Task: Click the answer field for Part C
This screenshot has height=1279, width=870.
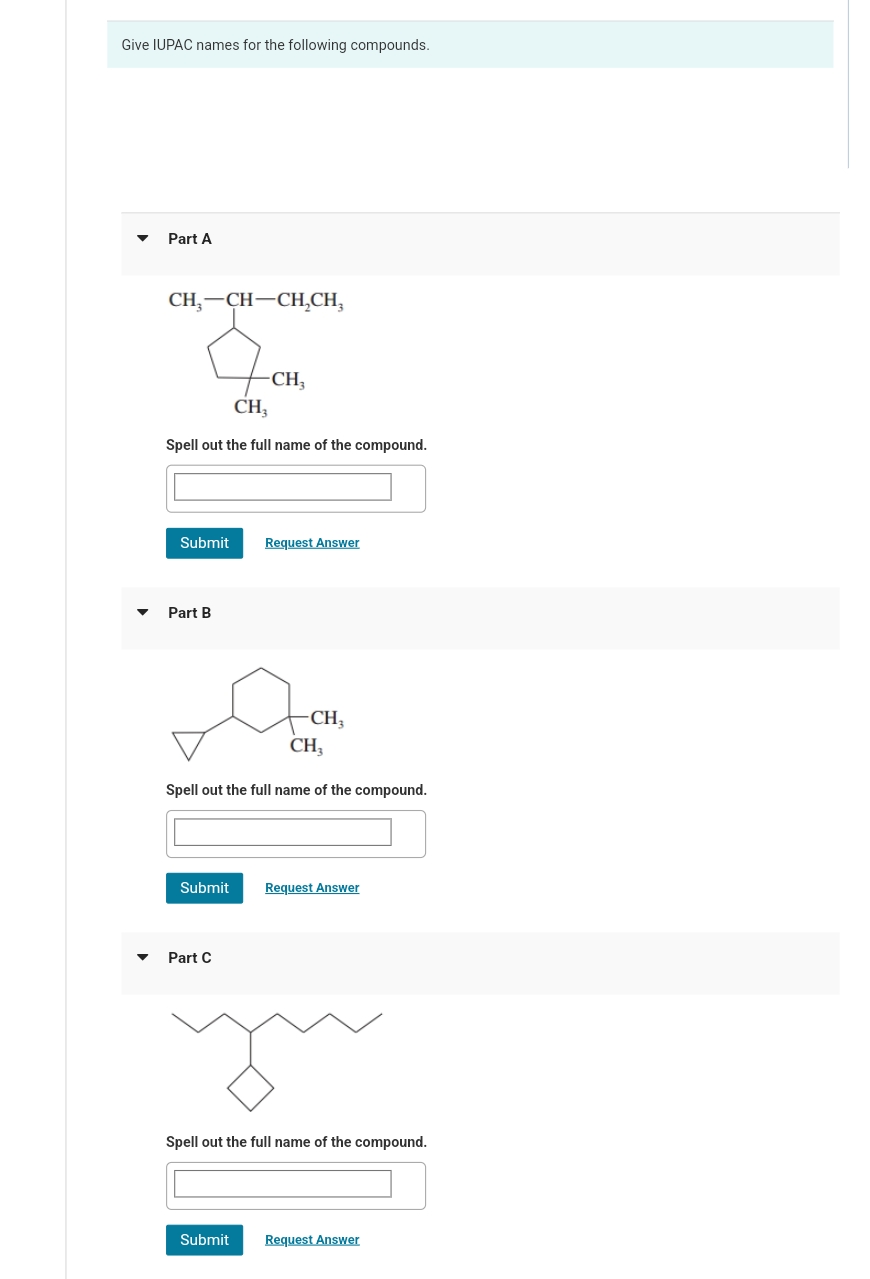Action: 281,1183
